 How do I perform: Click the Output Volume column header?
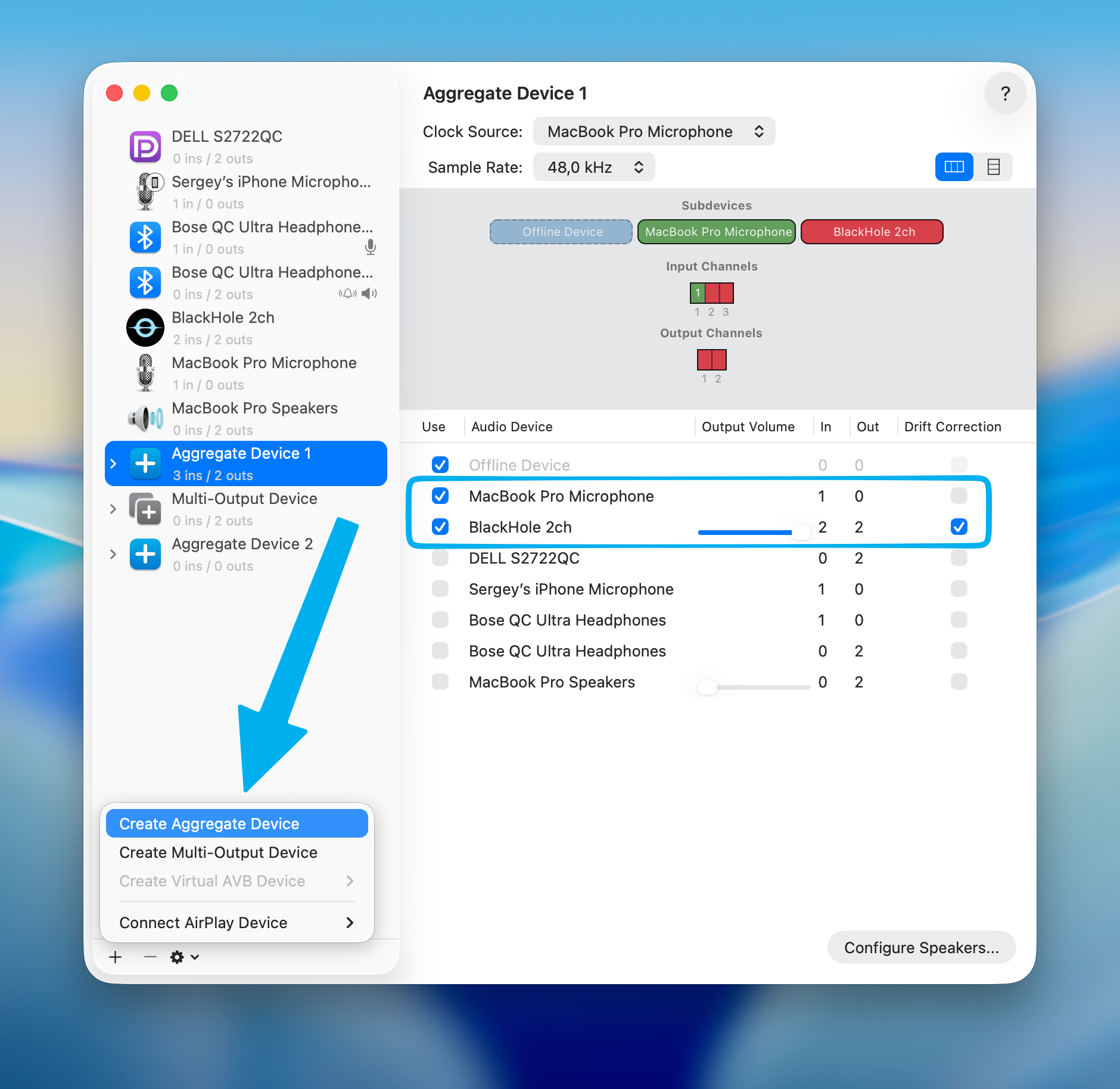(x=748, y=427)
